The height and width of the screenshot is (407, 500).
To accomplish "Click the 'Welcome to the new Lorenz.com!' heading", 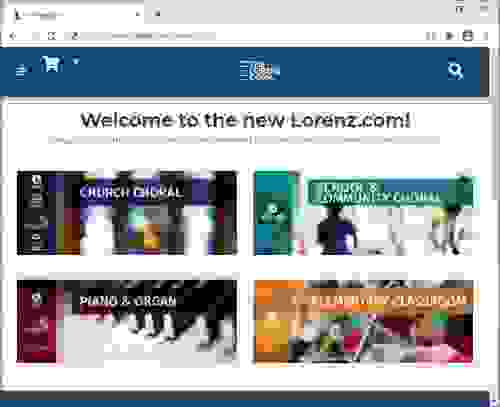I will click(245, 120).
